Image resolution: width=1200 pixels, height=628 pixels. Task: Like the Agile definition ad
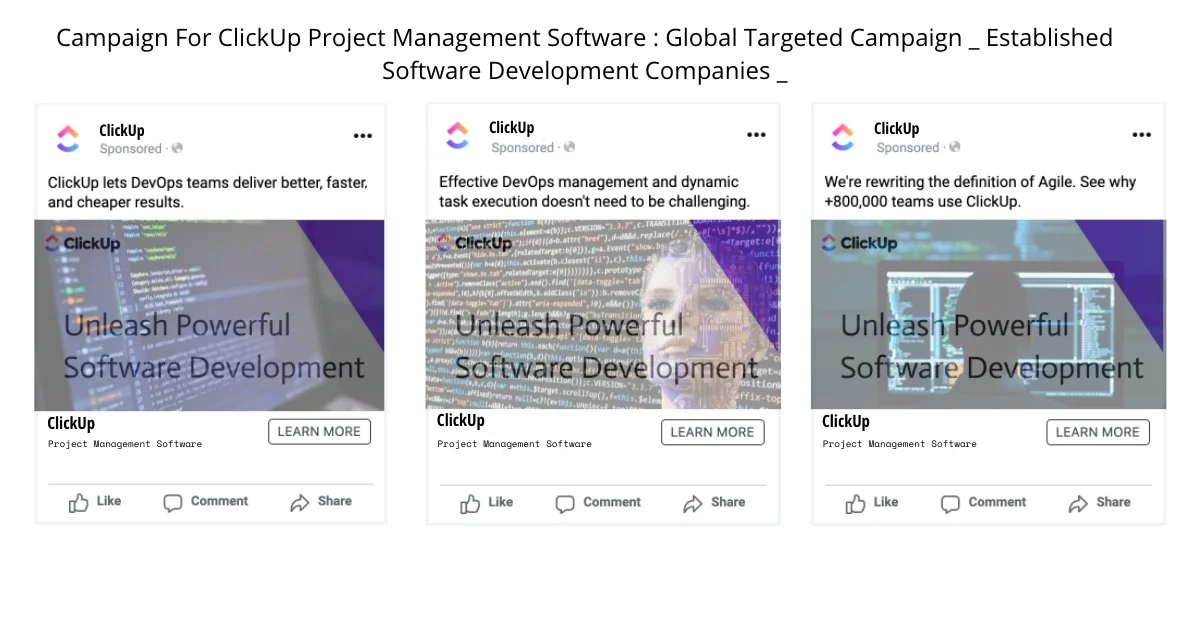pos(872,503)
